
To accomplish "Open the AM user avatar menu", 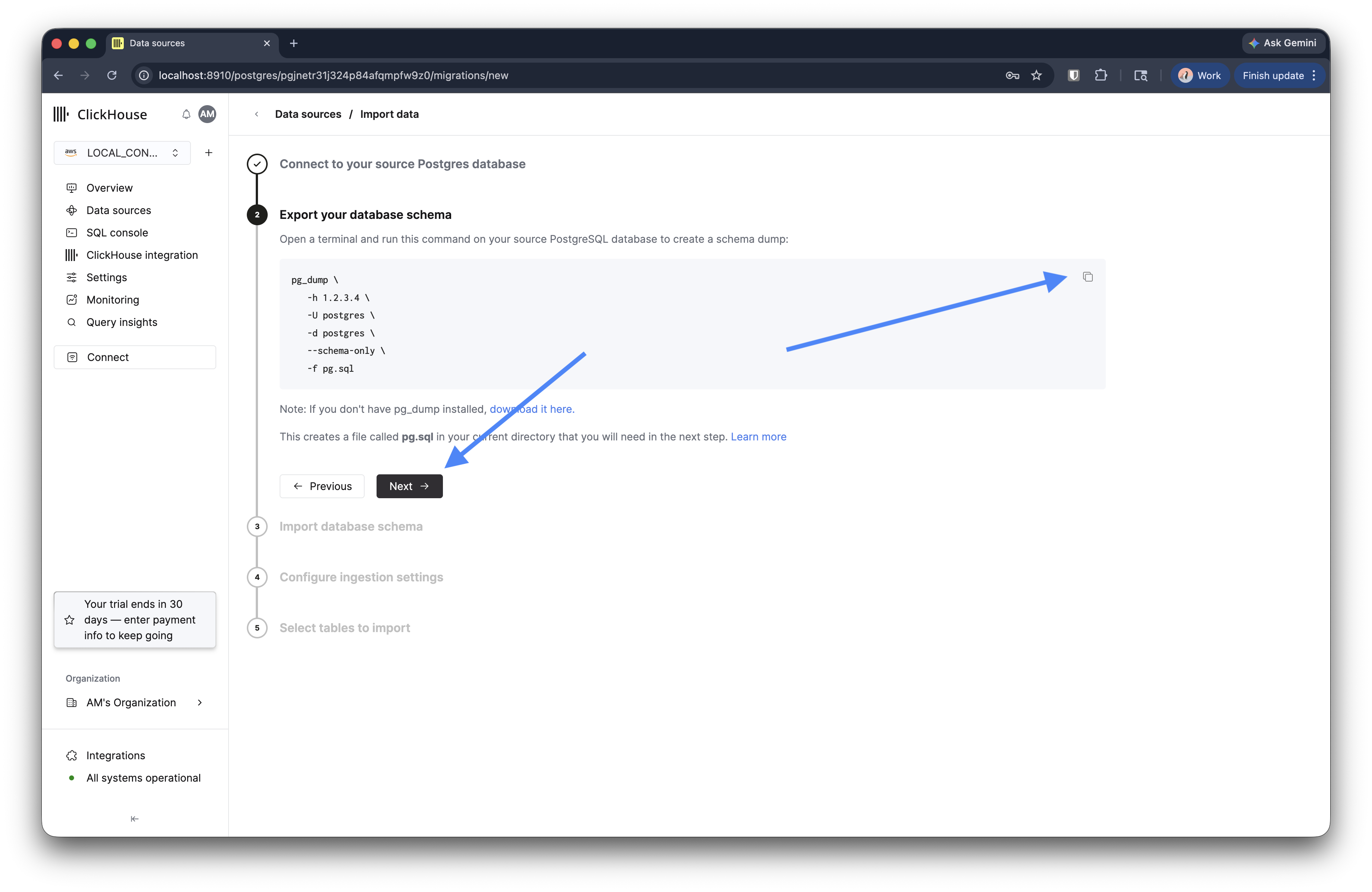I will point(207,114).
